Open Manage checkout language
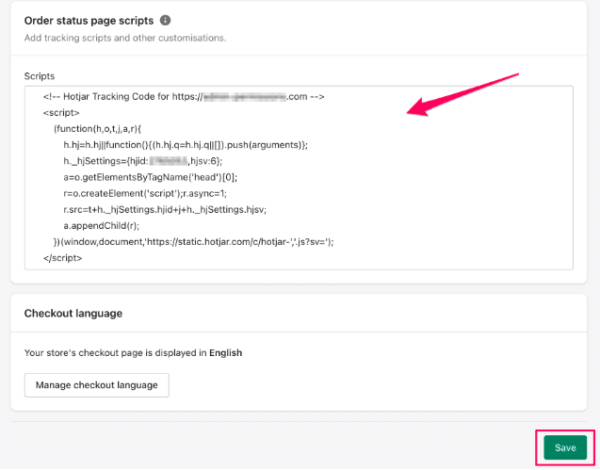Viewport: 600px width, 470px height. pos(96,385)
